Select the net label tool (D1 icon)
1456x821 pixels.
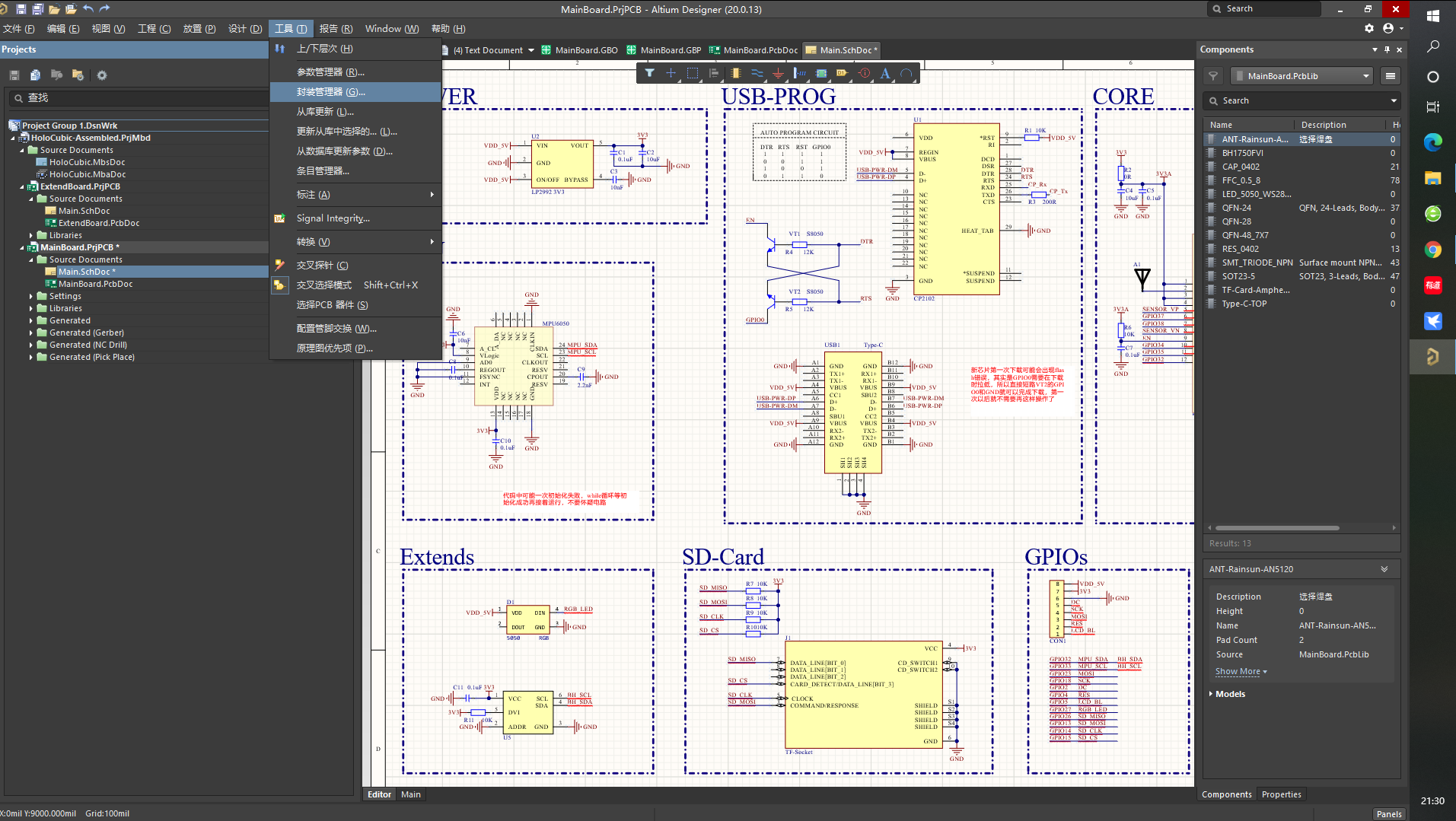click(x=843, y=73)
